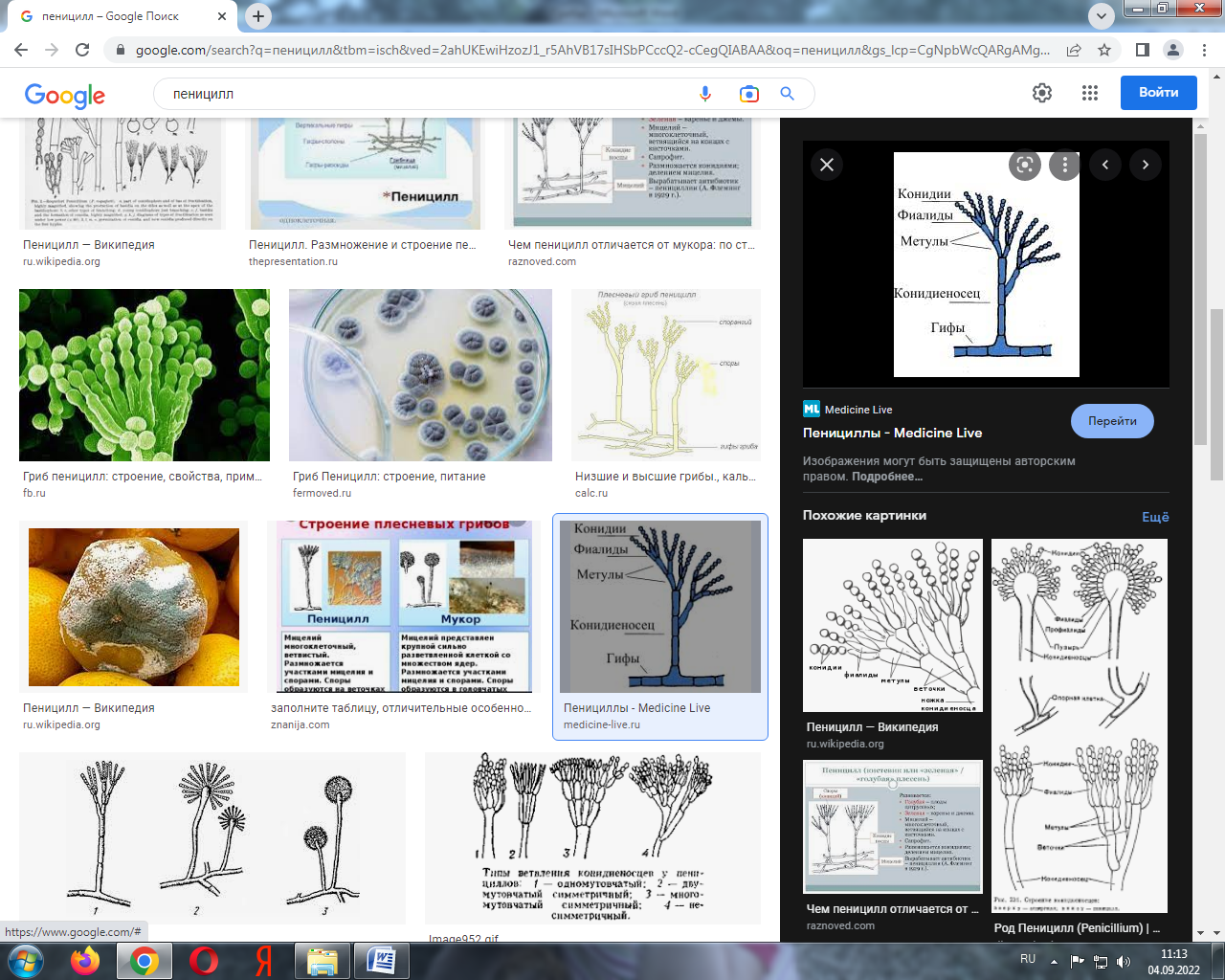This screenshot has height=980, width=1225.
Task: Open the green penicillium microscope photo
Action: [x=145, y=375]
